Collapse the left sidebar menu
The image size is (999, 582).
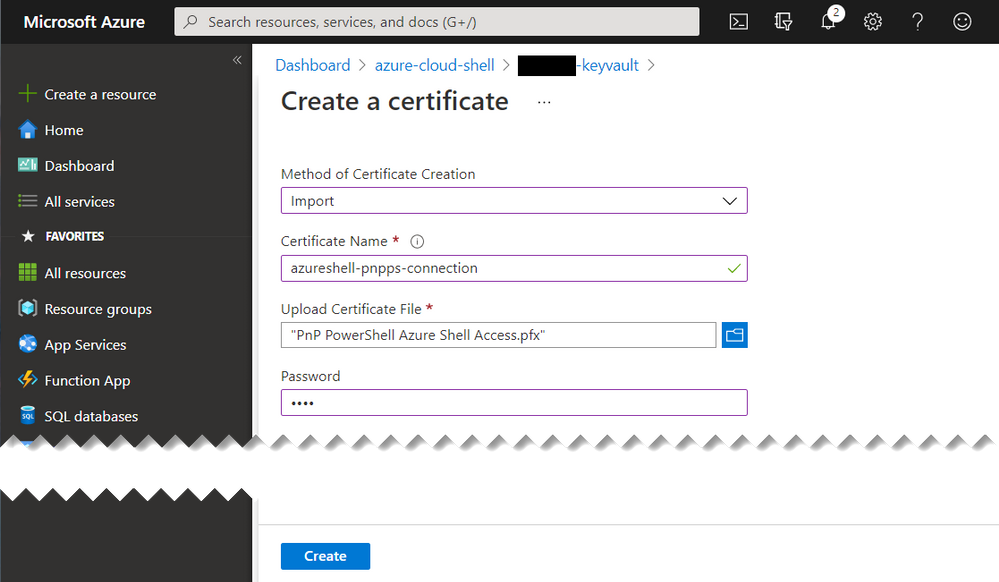pyautogui.click(x=237, y=60)
